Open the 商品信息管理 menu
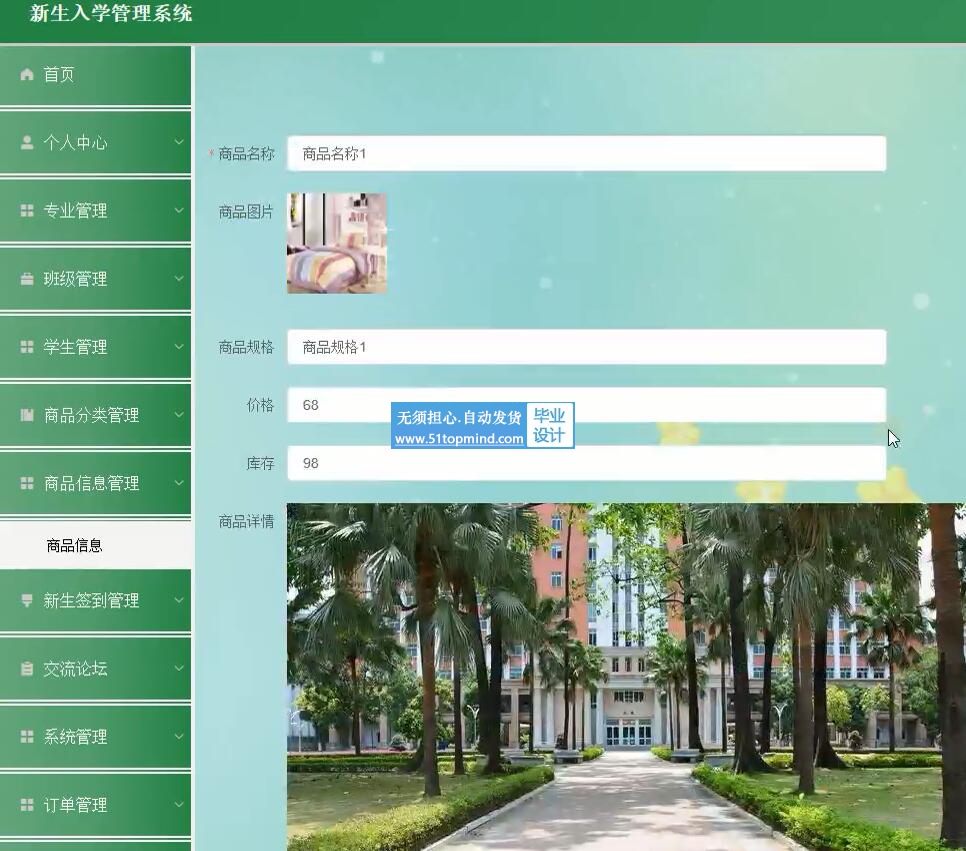 pyautogui.click(x=95, y=483)
